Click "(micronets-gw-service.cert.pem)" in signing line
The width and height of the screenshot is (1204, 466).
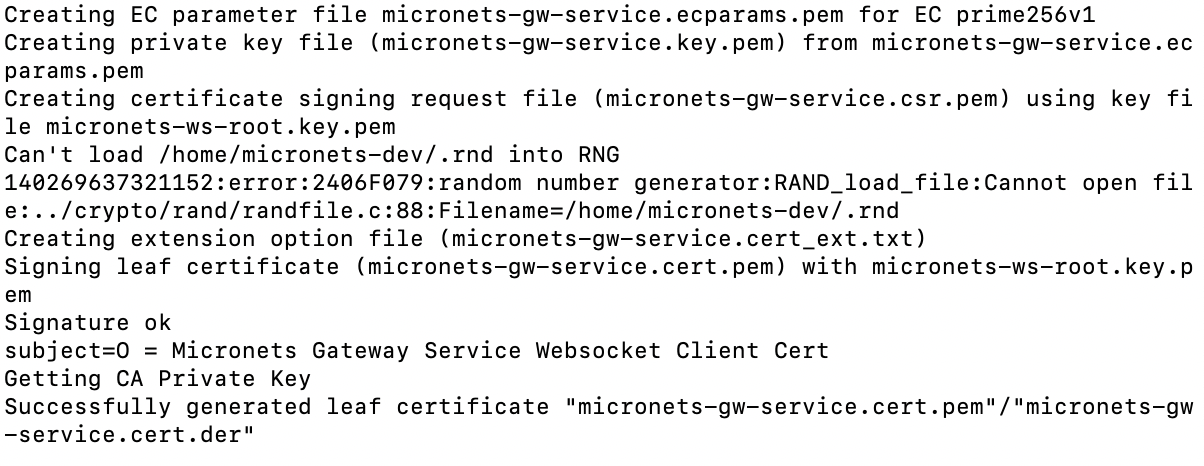click(571, 268)
